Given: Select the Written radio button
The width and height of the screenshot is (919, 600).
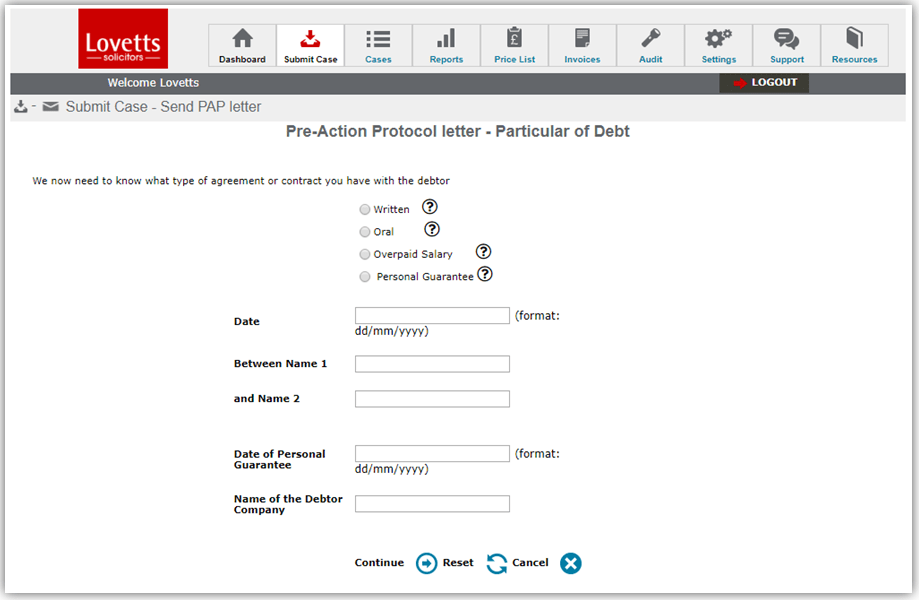Looking at the screenshot, I should pyautogui.click(x=364, y=210).
